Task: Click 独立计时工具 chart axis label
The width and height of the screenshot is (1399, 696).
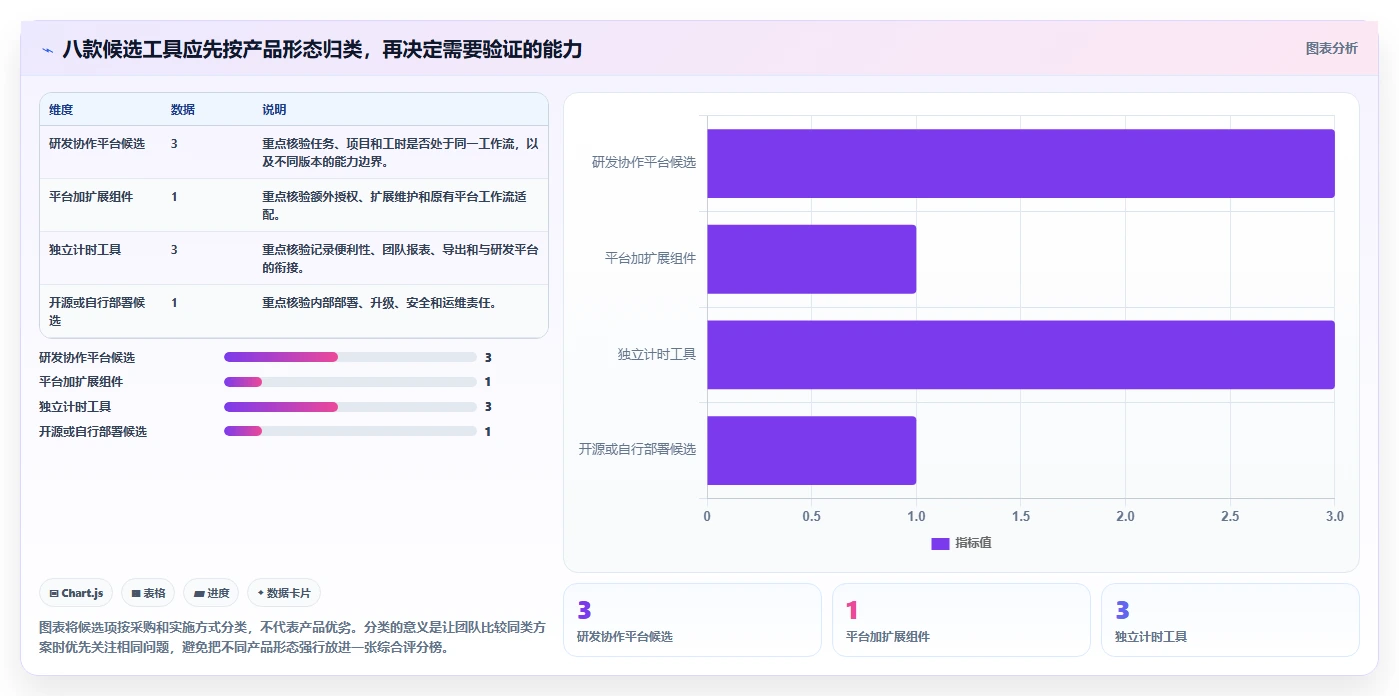Action: (x=657, y=354)
